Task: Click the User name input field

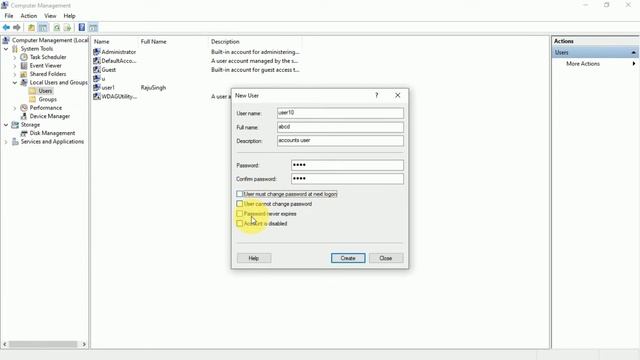Action: 340,113
